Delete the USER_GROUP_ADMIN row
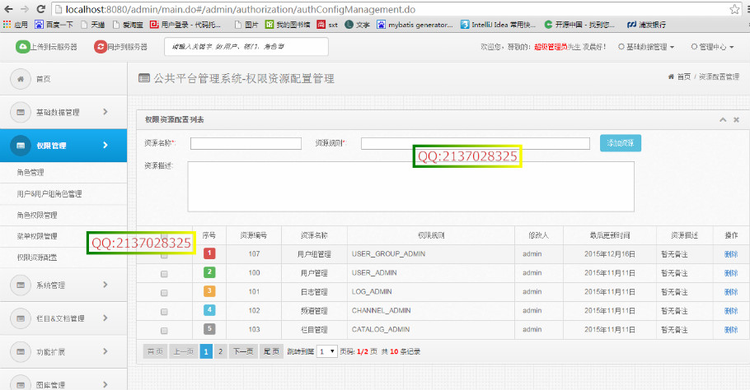 pyautogui.click(x=731, y=254)
